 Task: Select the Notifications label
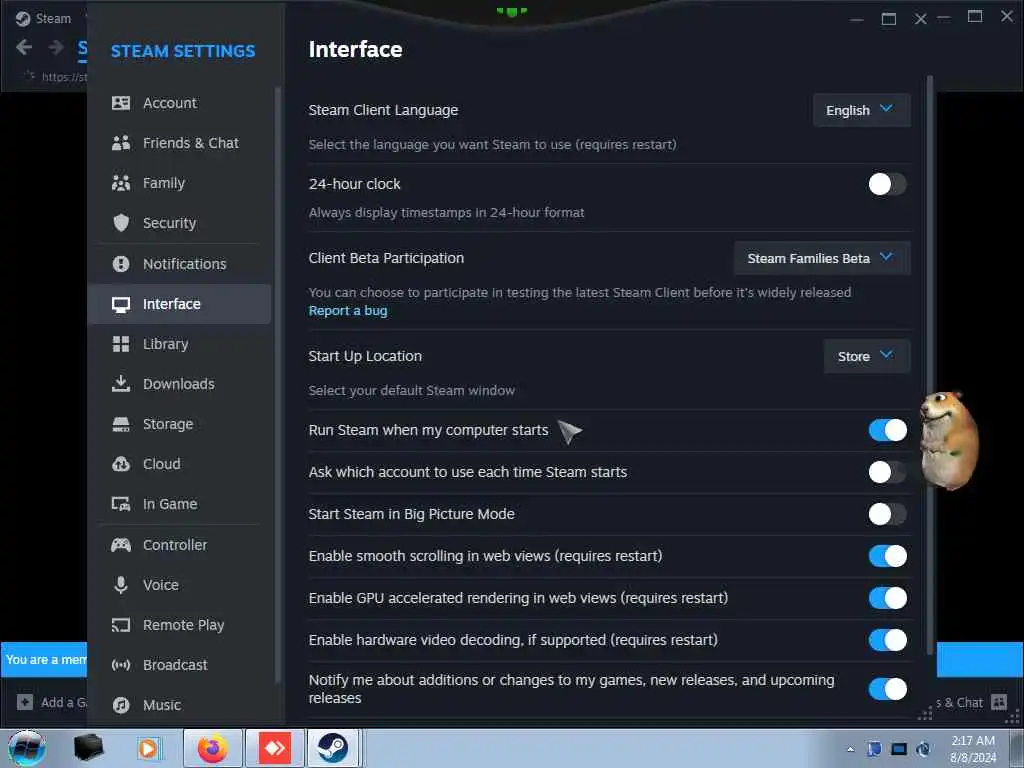[x=185, y=264]
